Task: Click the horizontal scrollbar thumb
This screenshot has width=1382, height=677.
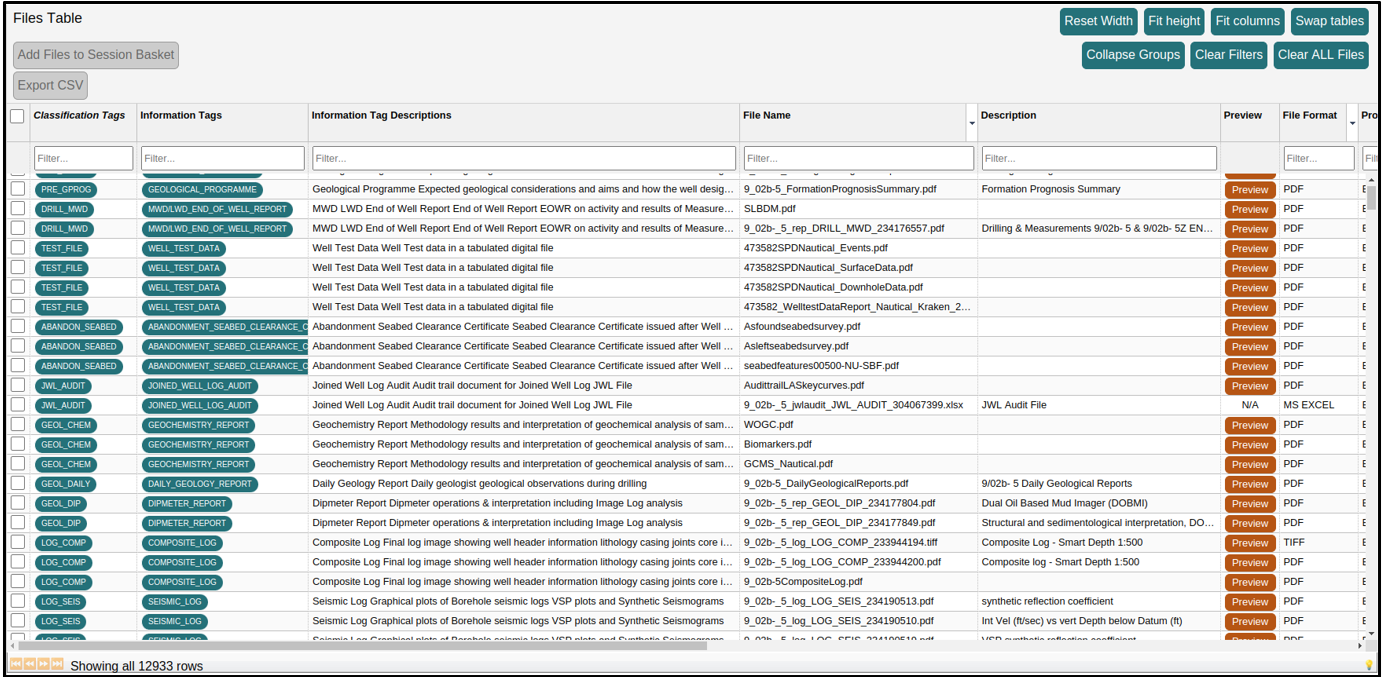Action: coord(363,645)
